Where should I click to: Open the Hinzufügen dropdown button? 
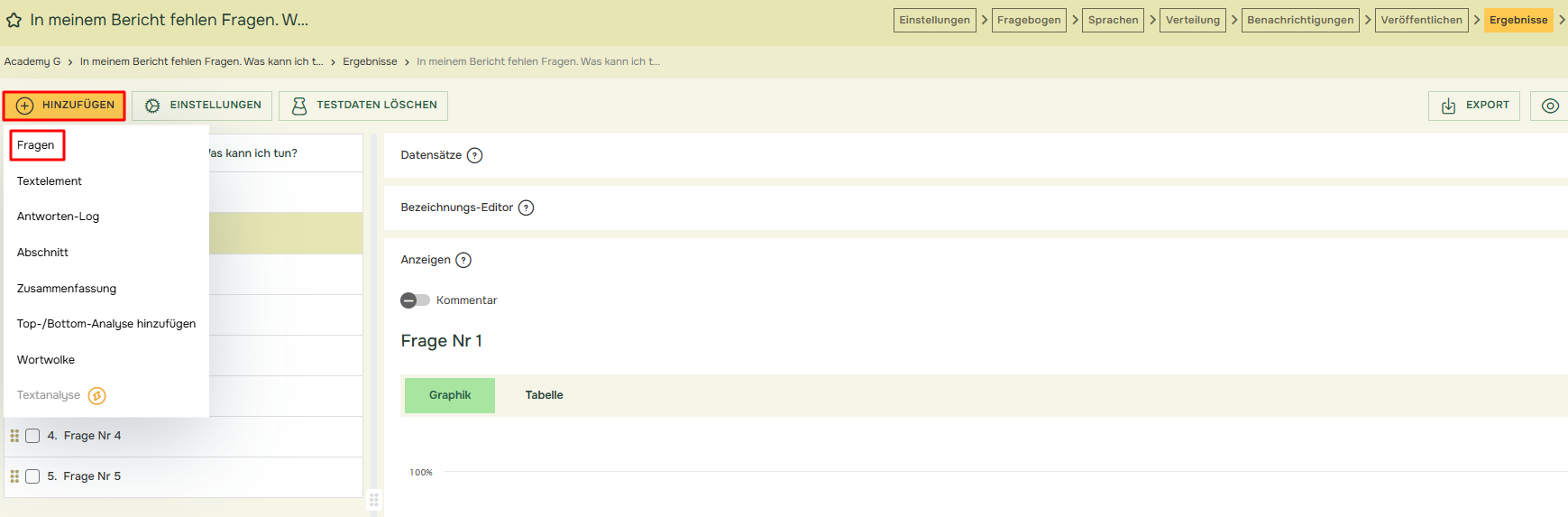click(x=64, y=106)
